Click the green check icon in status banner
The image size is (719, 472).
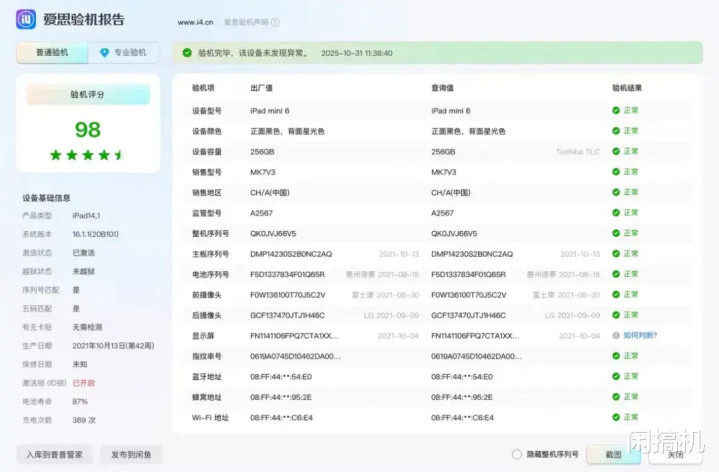[186, 53]
